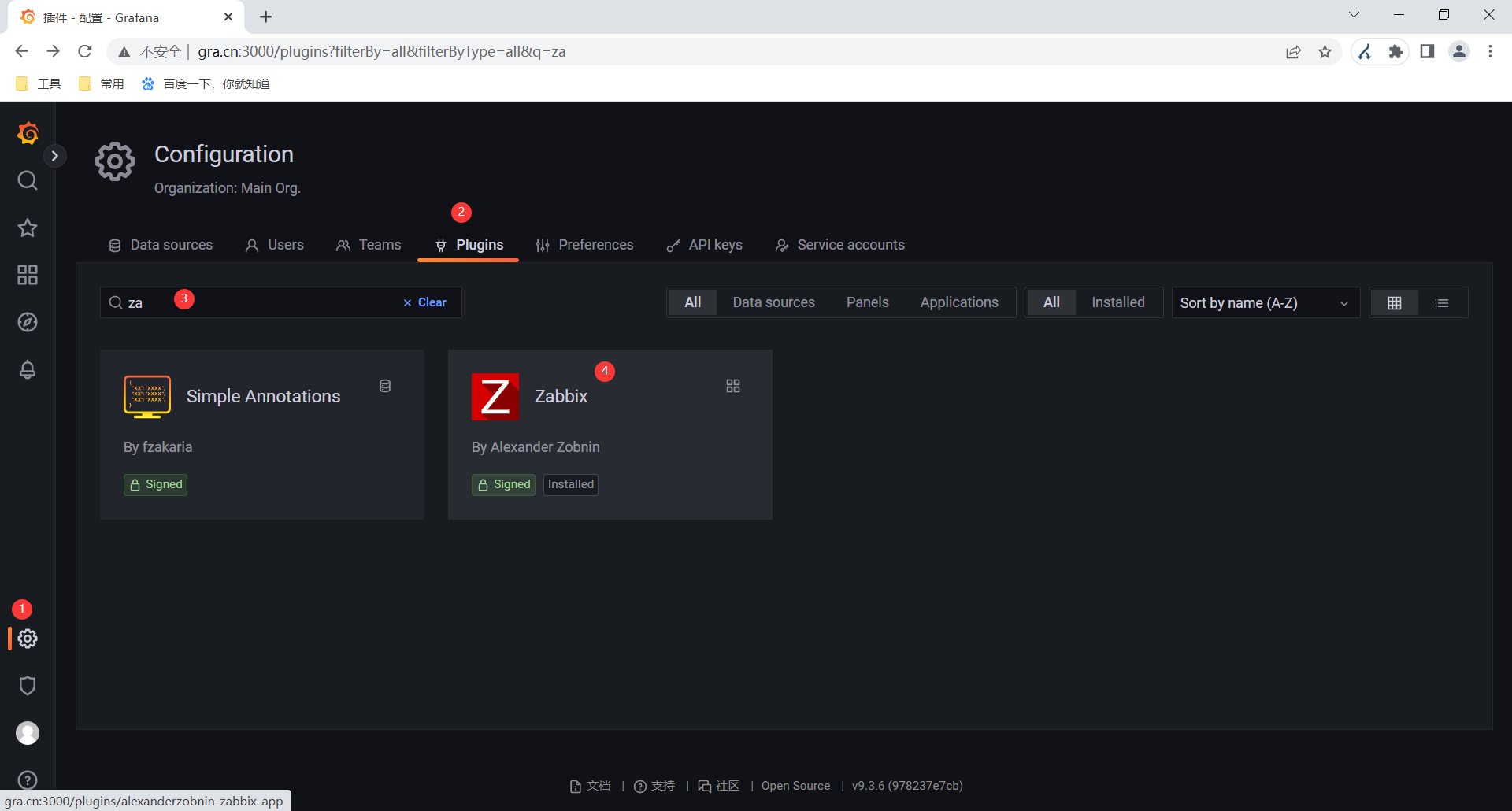Show All plugins regardless of install state
This screenshot has height=811, width=1512.
[x=1051, y=302]
